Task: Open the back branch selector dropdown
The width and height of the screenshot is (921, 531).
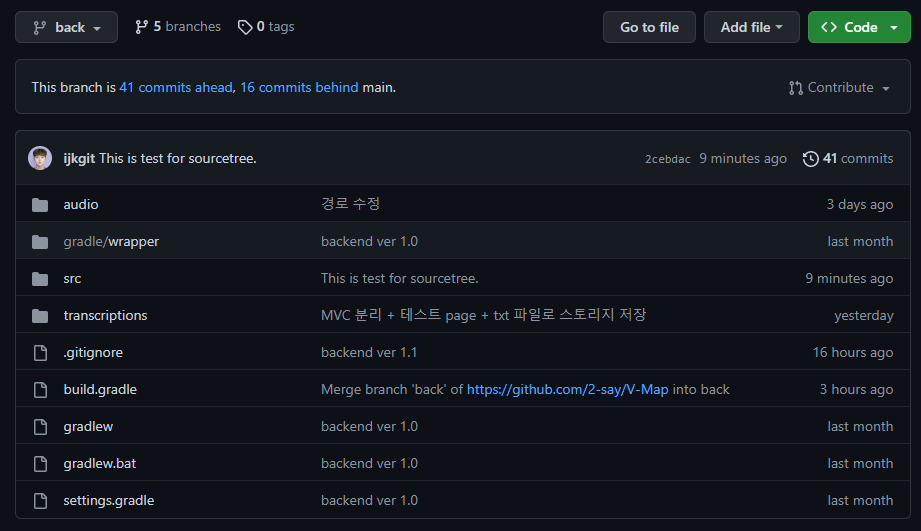Action: pos(66,27)
